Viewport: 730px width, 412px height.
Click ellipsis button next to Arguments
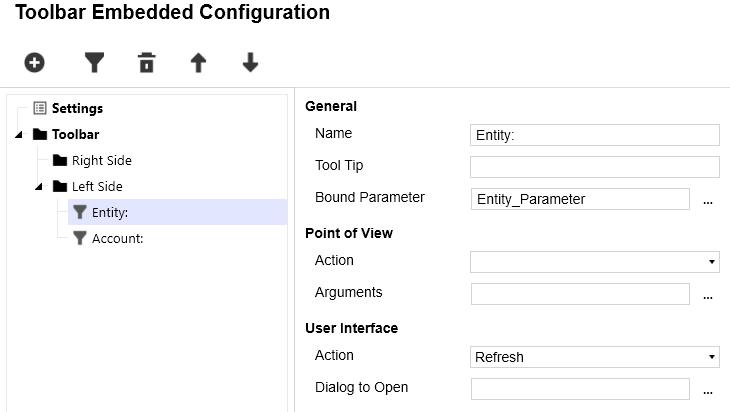(x=708, y=295)
